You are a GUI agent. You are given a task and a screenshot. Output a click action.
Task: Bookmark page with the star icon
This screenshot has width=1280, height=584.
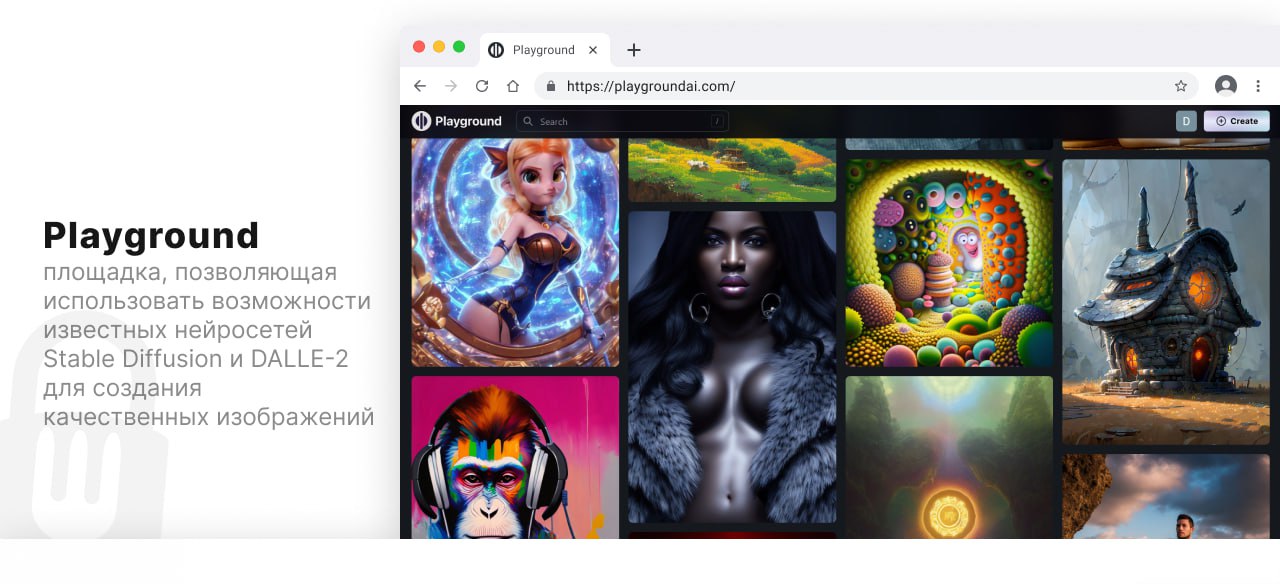pyautogui.click(x=1181, y=86)
